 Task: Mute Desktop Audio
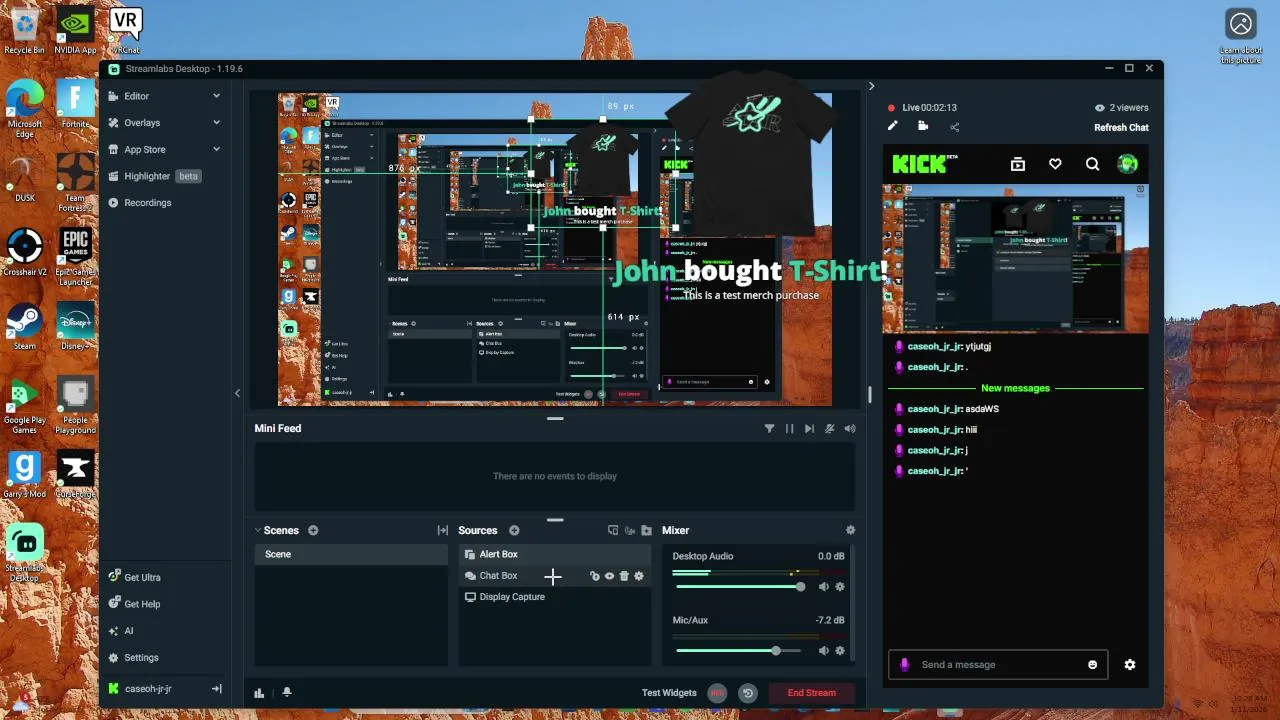824,587
